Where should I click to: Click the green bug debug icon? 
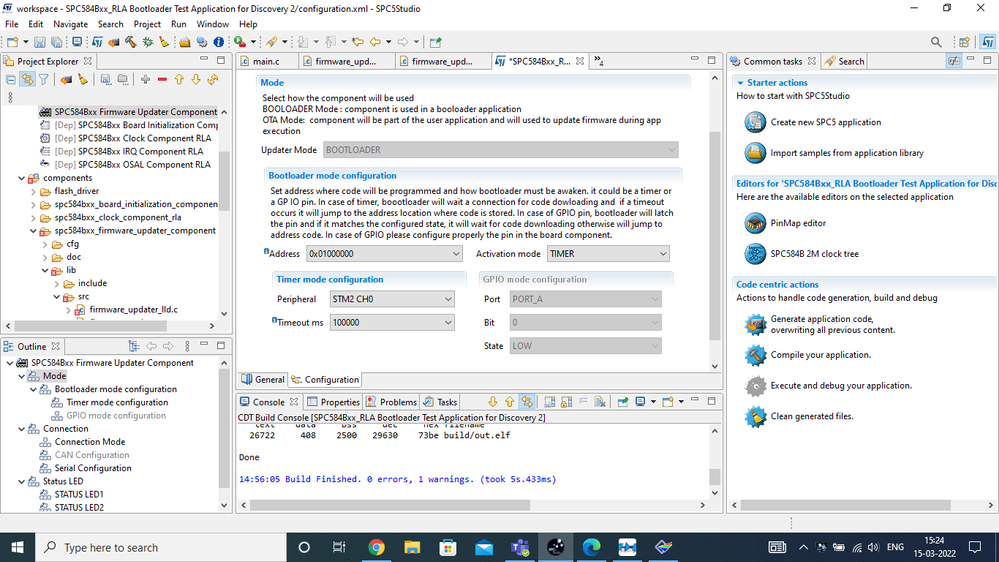click(x=148, y=42)
